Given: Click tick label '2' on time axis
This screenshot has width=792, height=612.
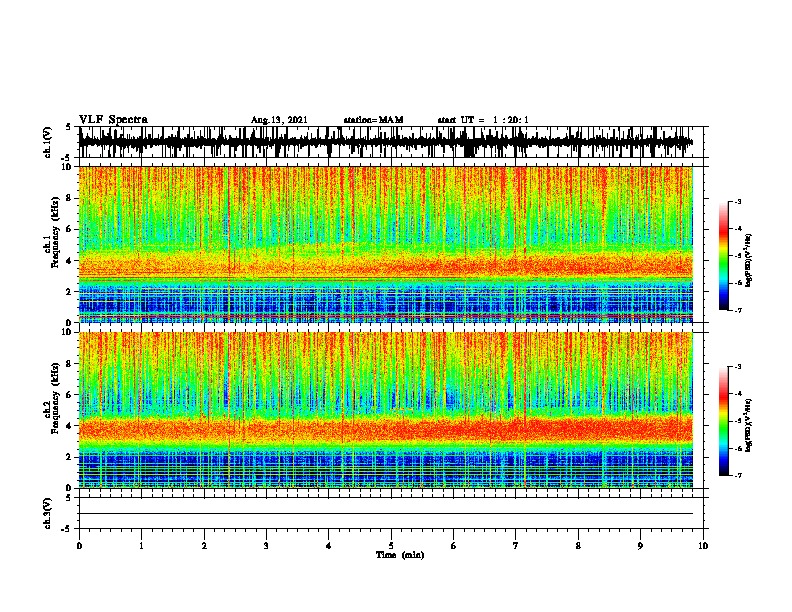Looking at the screenshot, I should (204, 545).
